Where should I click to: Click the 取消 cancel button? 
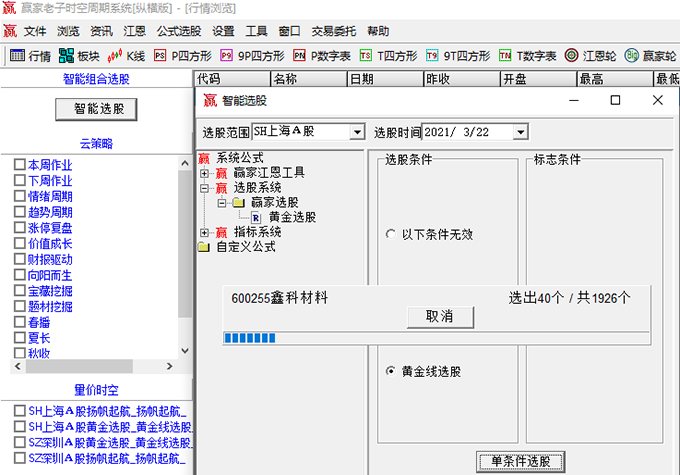click(439, 316)
